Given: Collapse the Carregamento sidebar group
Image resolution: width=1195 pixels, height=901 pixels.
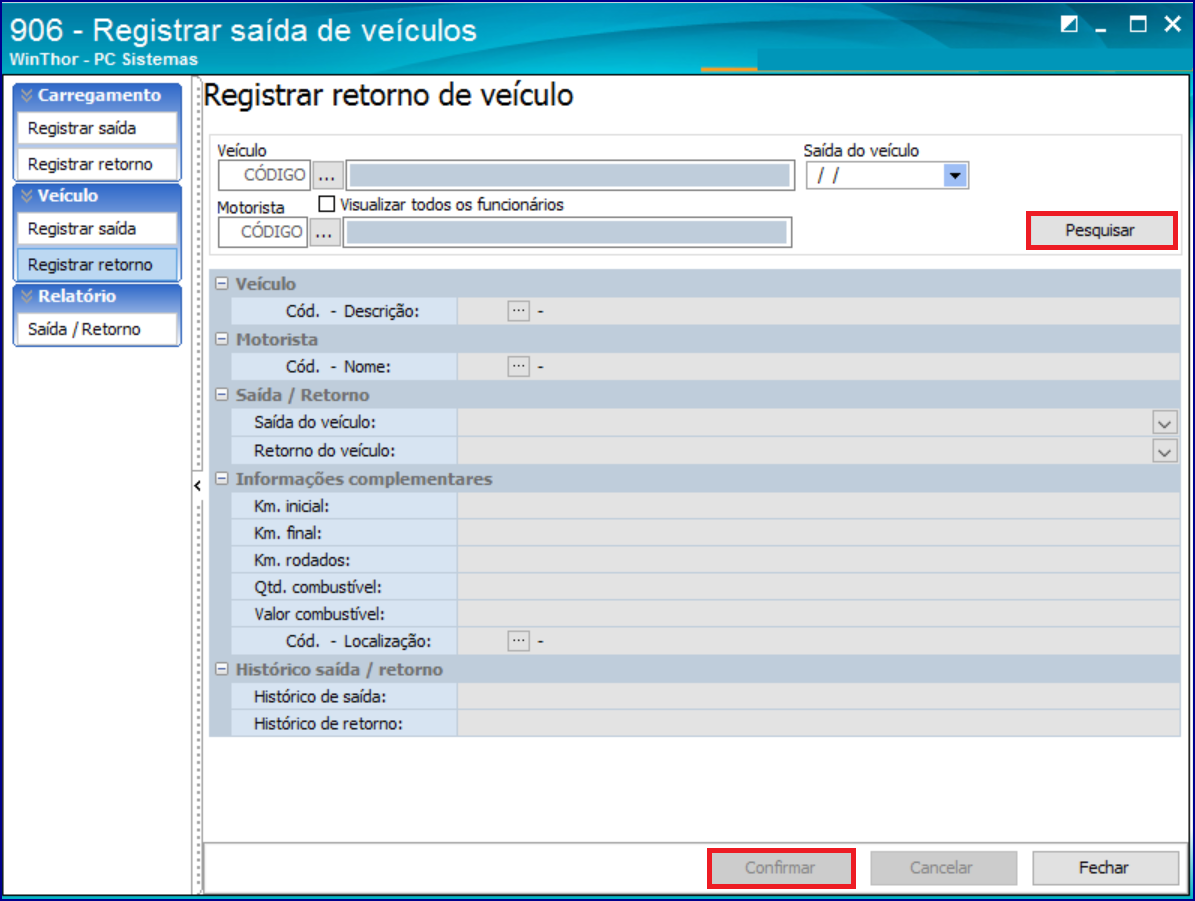Looking at the screenshot, I should pos(98,95).
